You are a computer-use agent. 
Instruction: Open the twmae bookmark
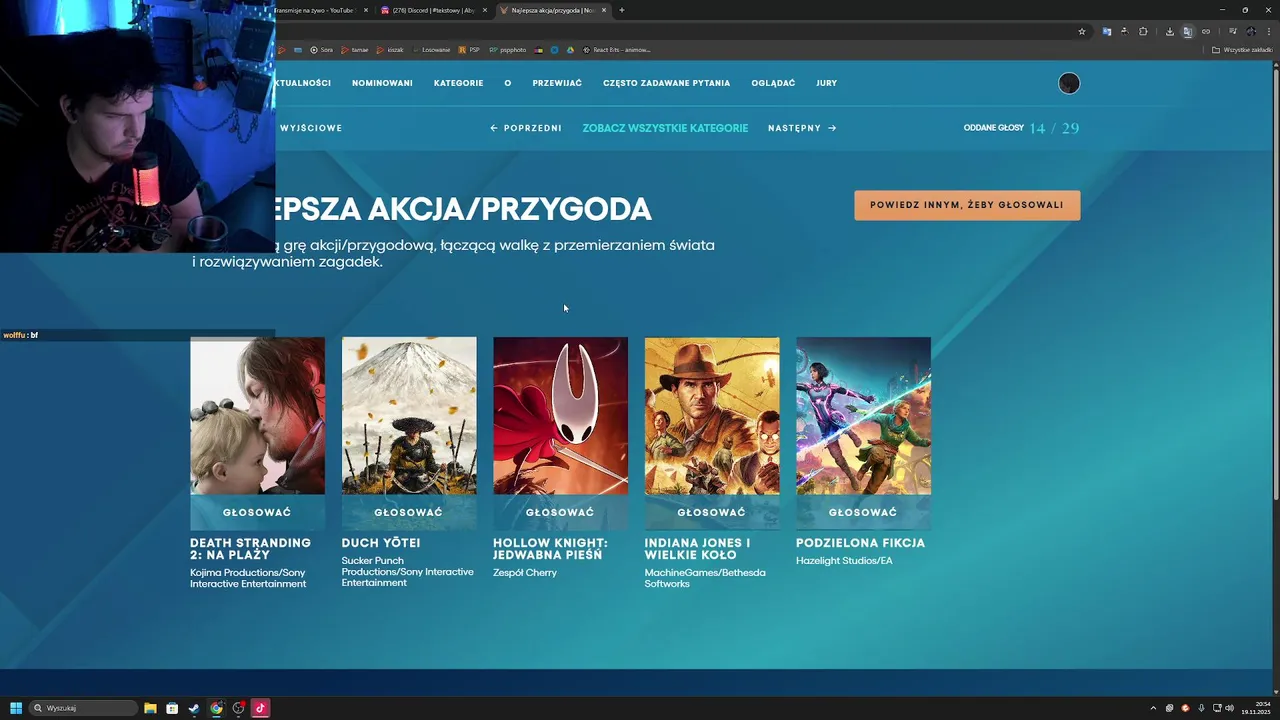tap(355, 49)
